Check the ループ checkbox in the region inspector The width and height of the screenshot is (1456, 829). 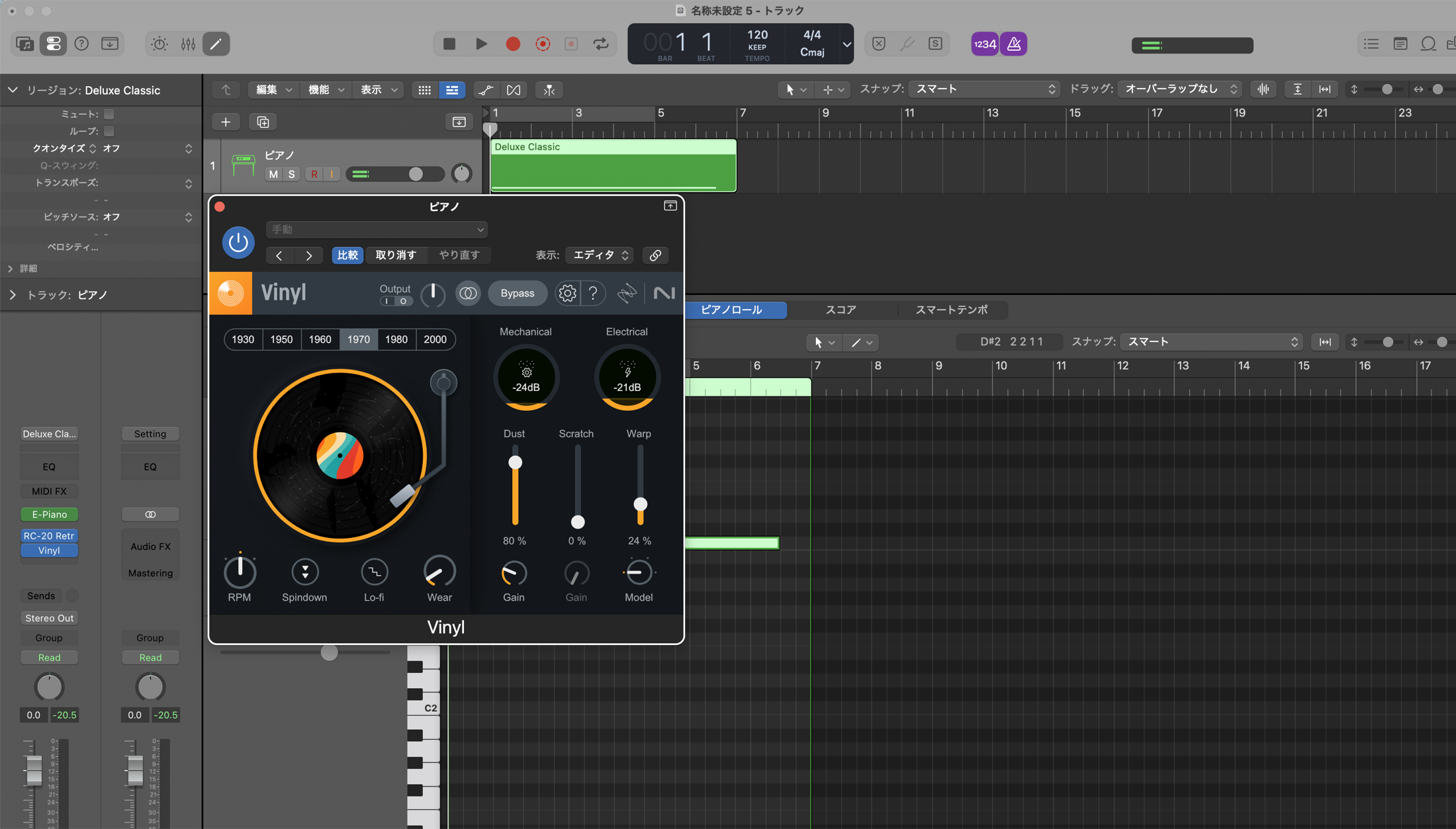[x=109, y=131]
